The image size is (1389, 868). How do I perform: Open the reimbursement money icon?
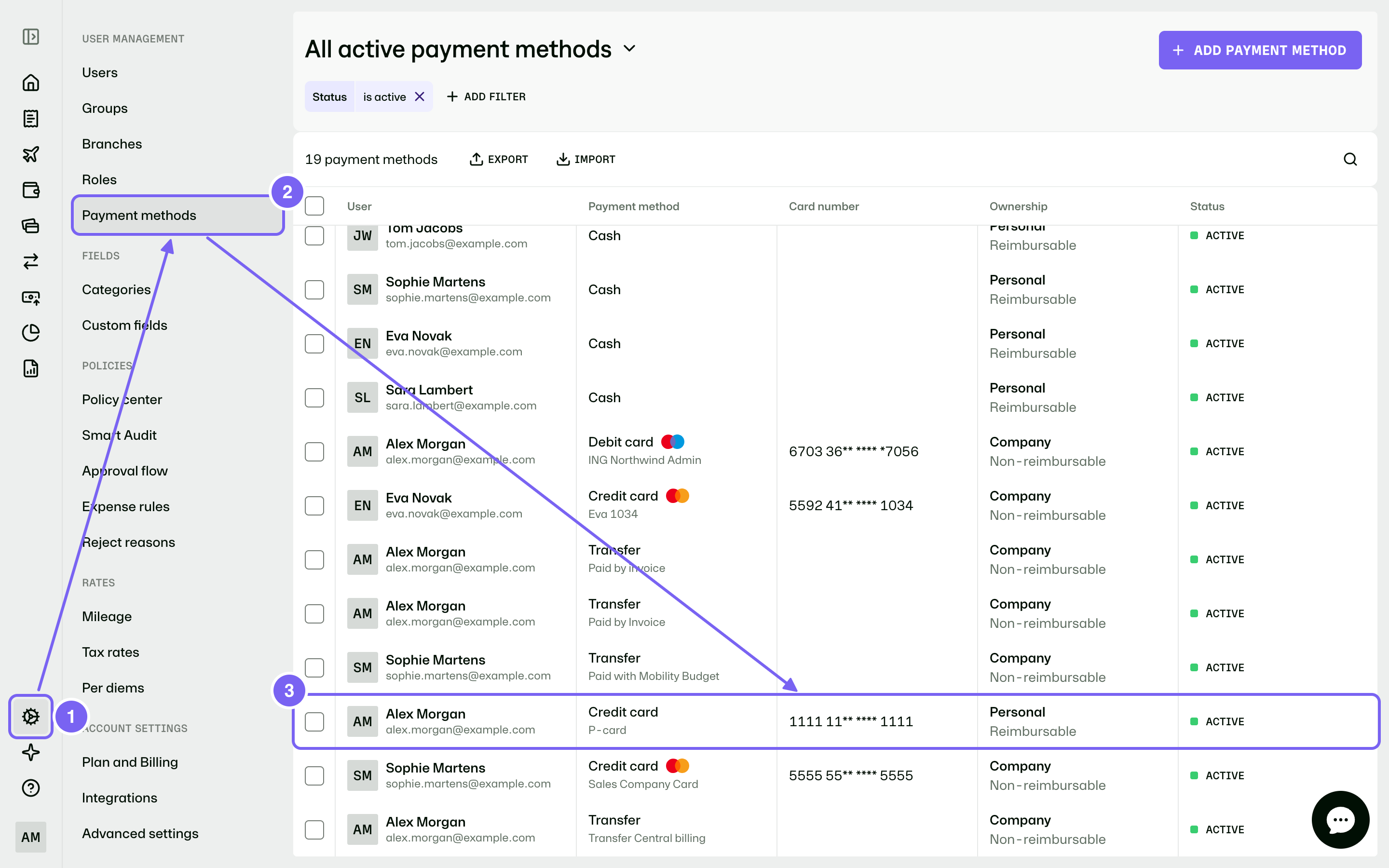click(30, 298)
